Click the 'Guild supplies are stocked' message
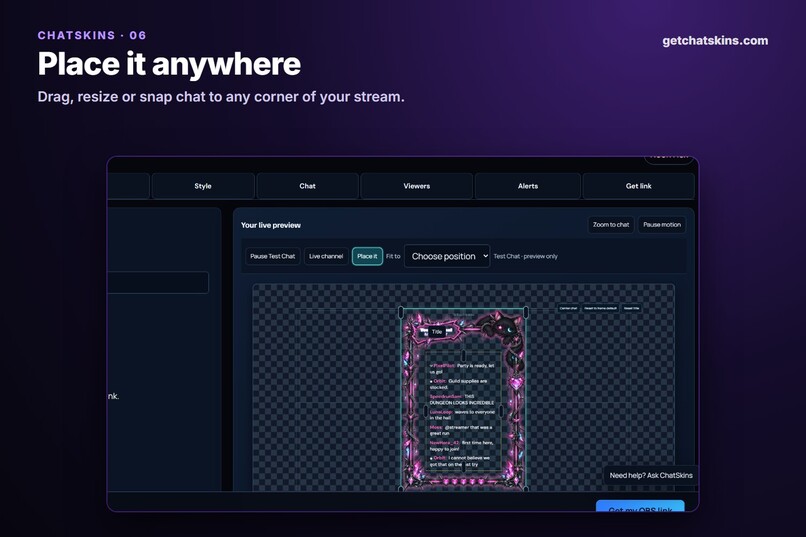The height and width of the screenshot is (537, 806). (x=459, y=384)
